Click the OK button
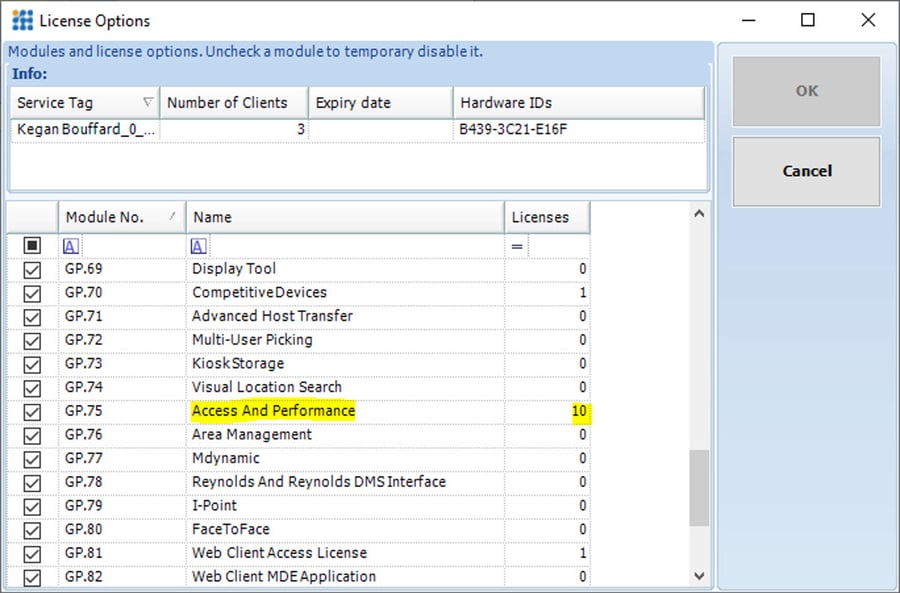The width and height of the screenshot is (900, 593). pos(806,90)
